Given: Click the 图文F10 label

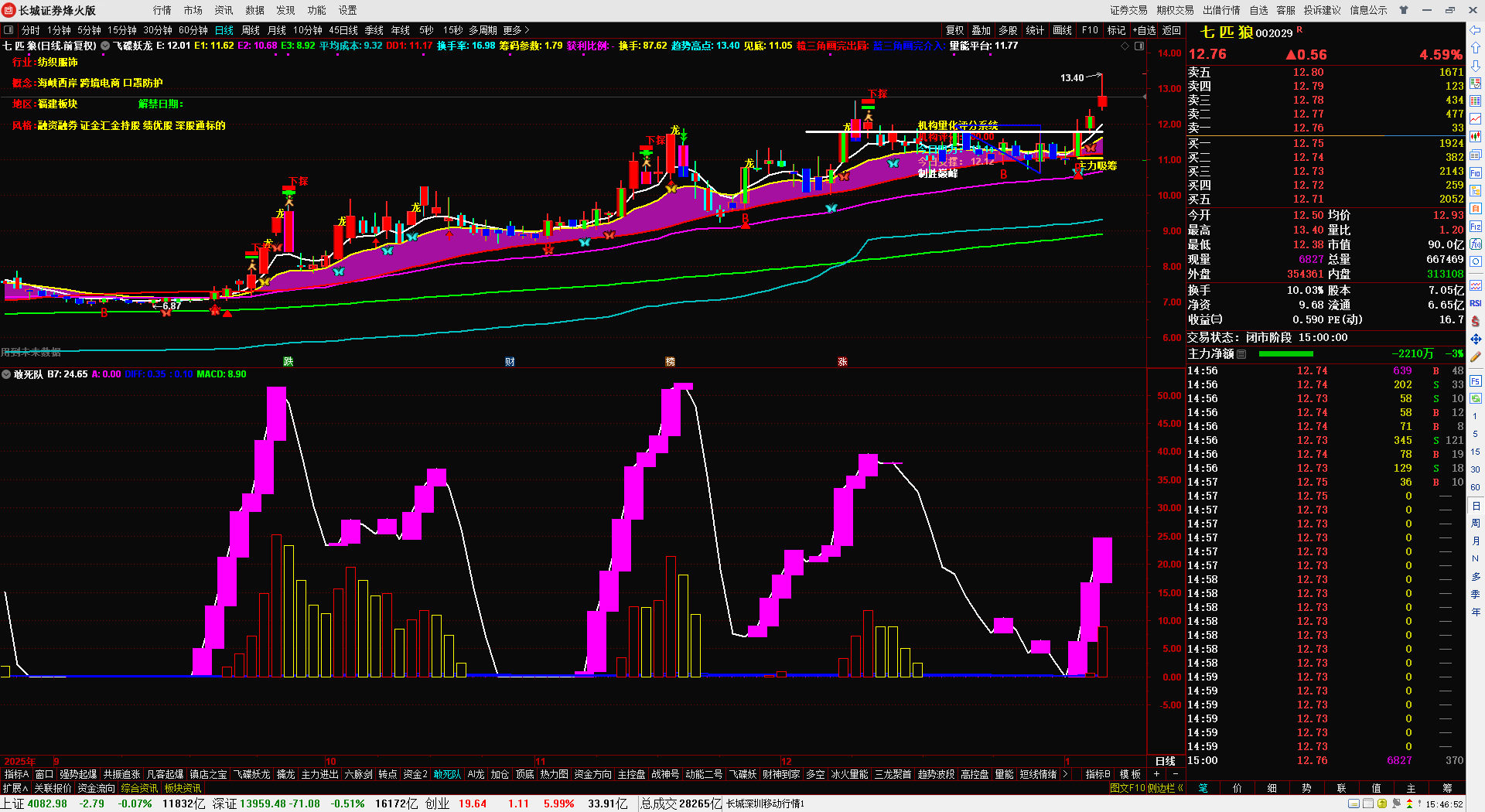Looking at the screenshot, I should [x=1127, y=788].
